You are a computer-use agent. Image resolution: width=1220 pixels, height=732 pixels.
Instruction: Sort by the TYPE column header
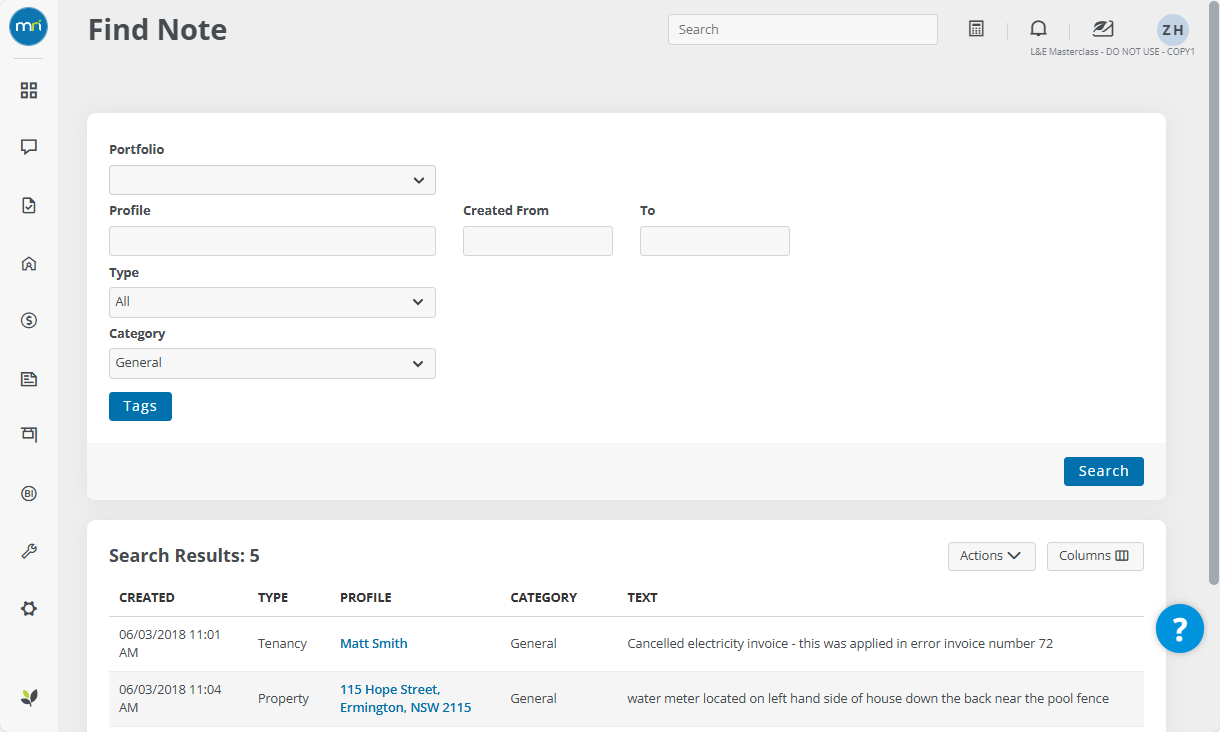tap(273, 598)
